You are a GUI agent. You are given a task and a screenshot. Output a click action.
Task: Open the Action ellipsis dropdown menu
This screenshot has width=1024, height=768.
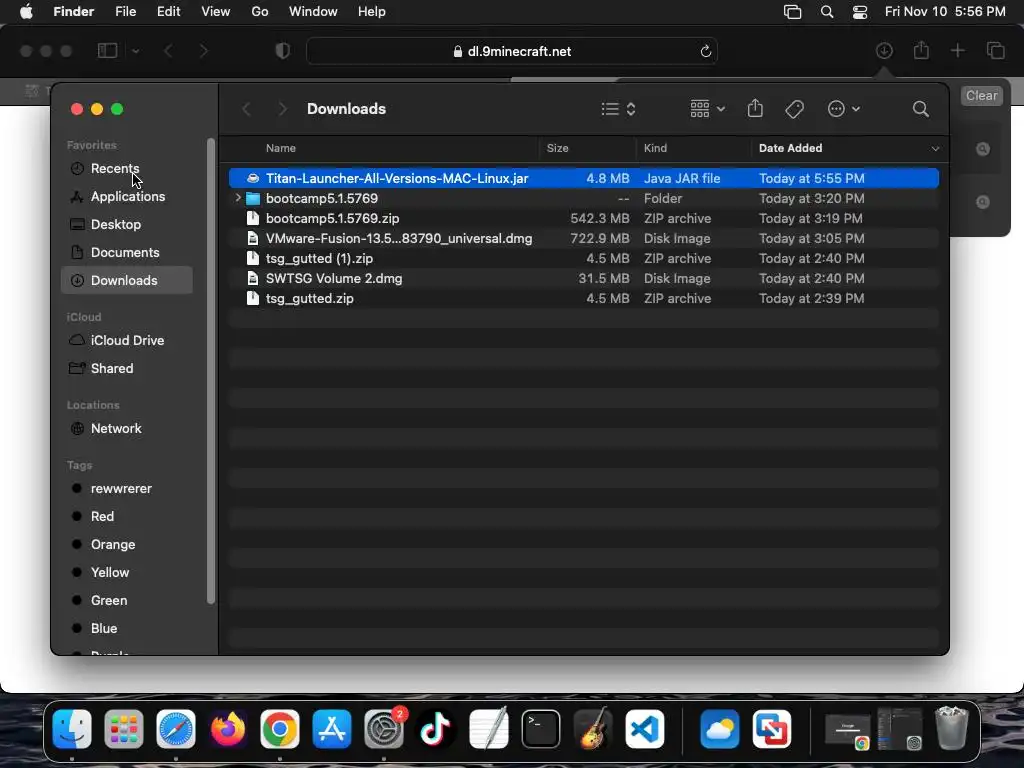pyautogui.click(x=843, y=109)
